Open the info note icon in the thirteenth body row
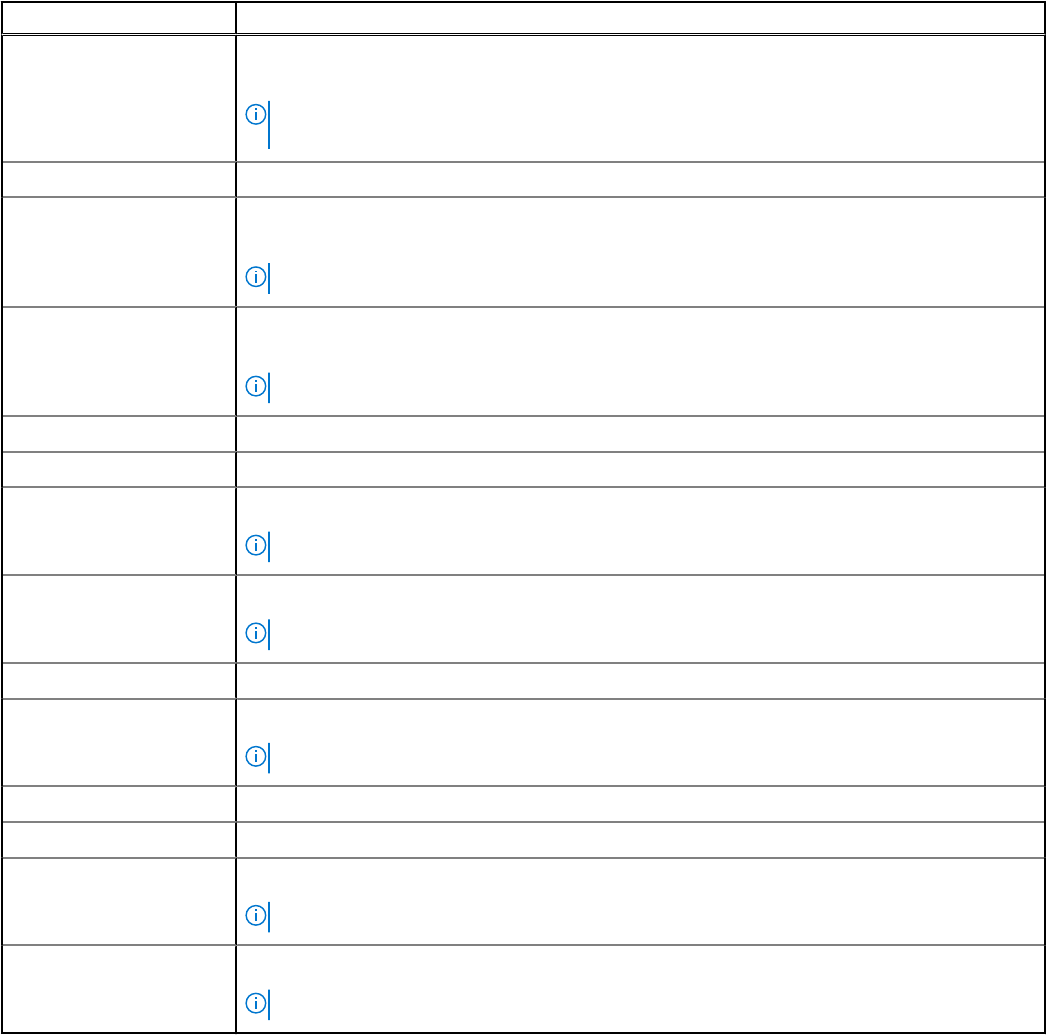 coord(255,916)
